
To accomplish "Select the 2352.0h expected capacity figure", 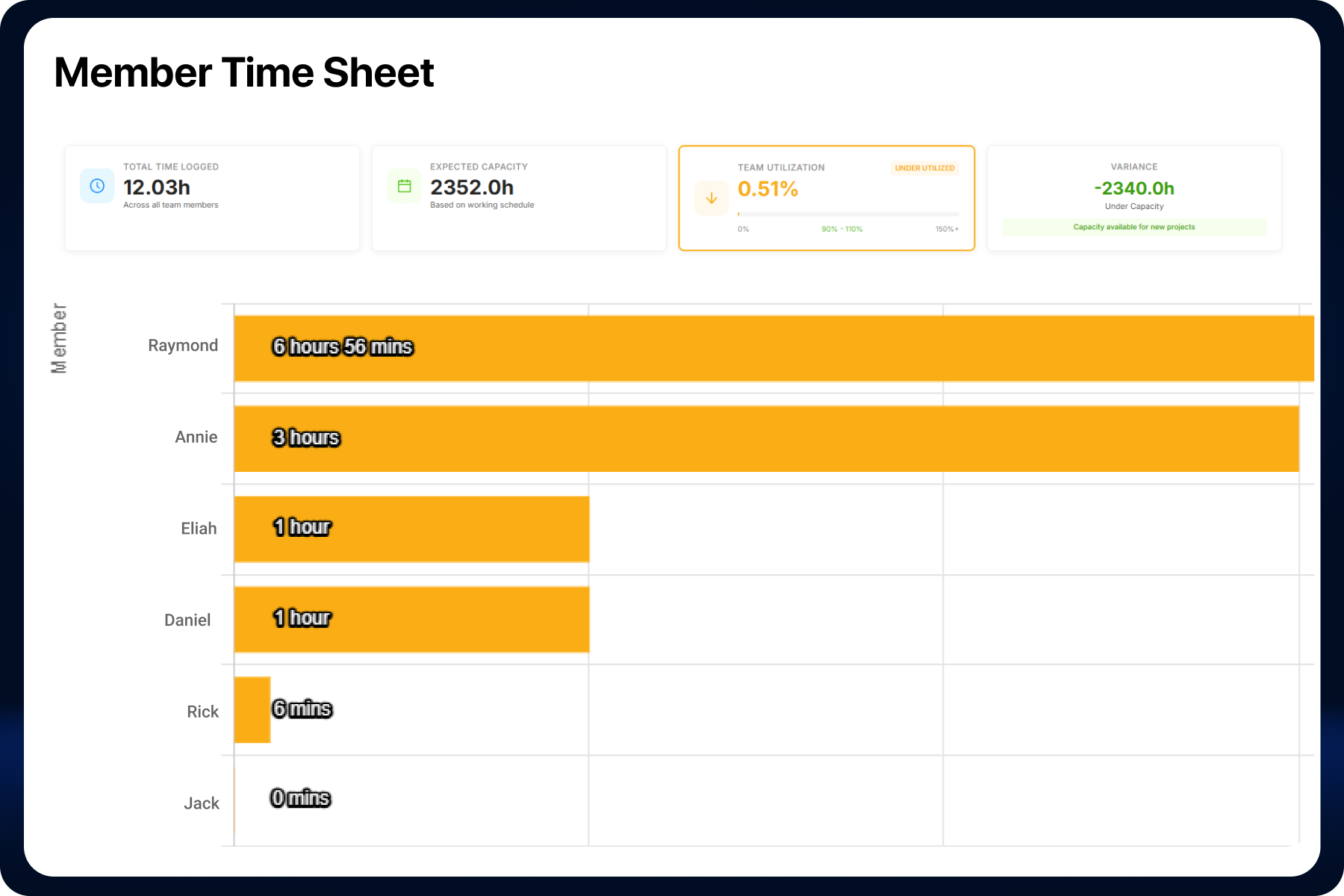I will point(472,188).
